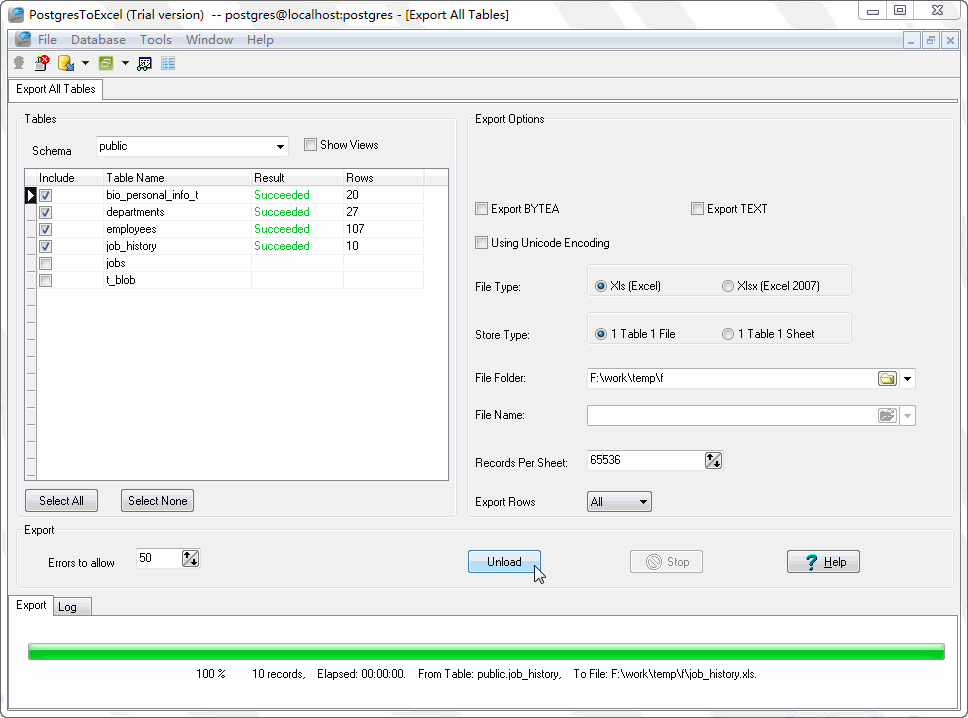Image resolution: width=968 pixels, height=718 pixels.
Task: Minimize the inner MDI window
Action: click(911, 41)
